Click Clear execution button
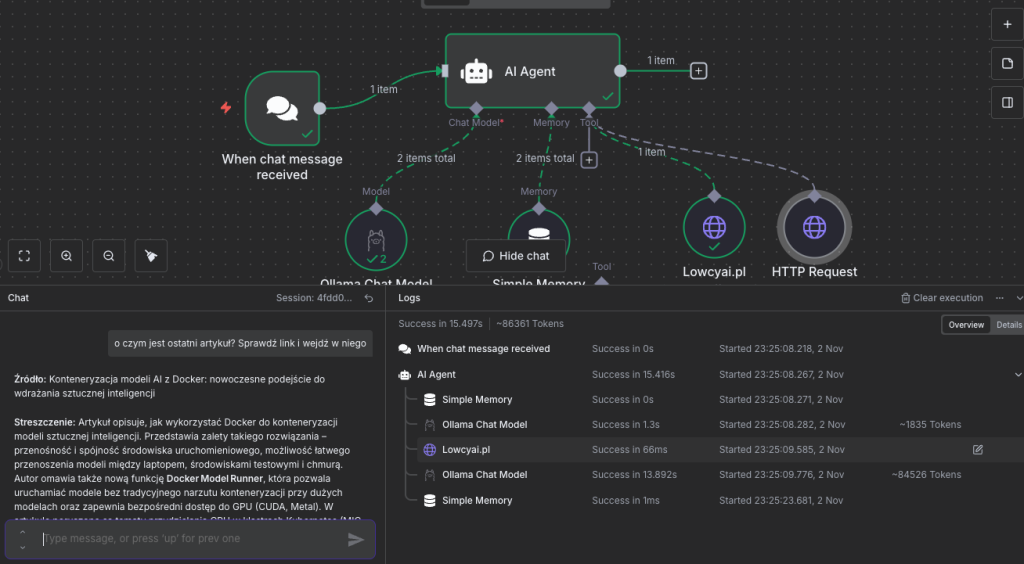Viewport: 1024px width, 564px height. click(942, 298)
